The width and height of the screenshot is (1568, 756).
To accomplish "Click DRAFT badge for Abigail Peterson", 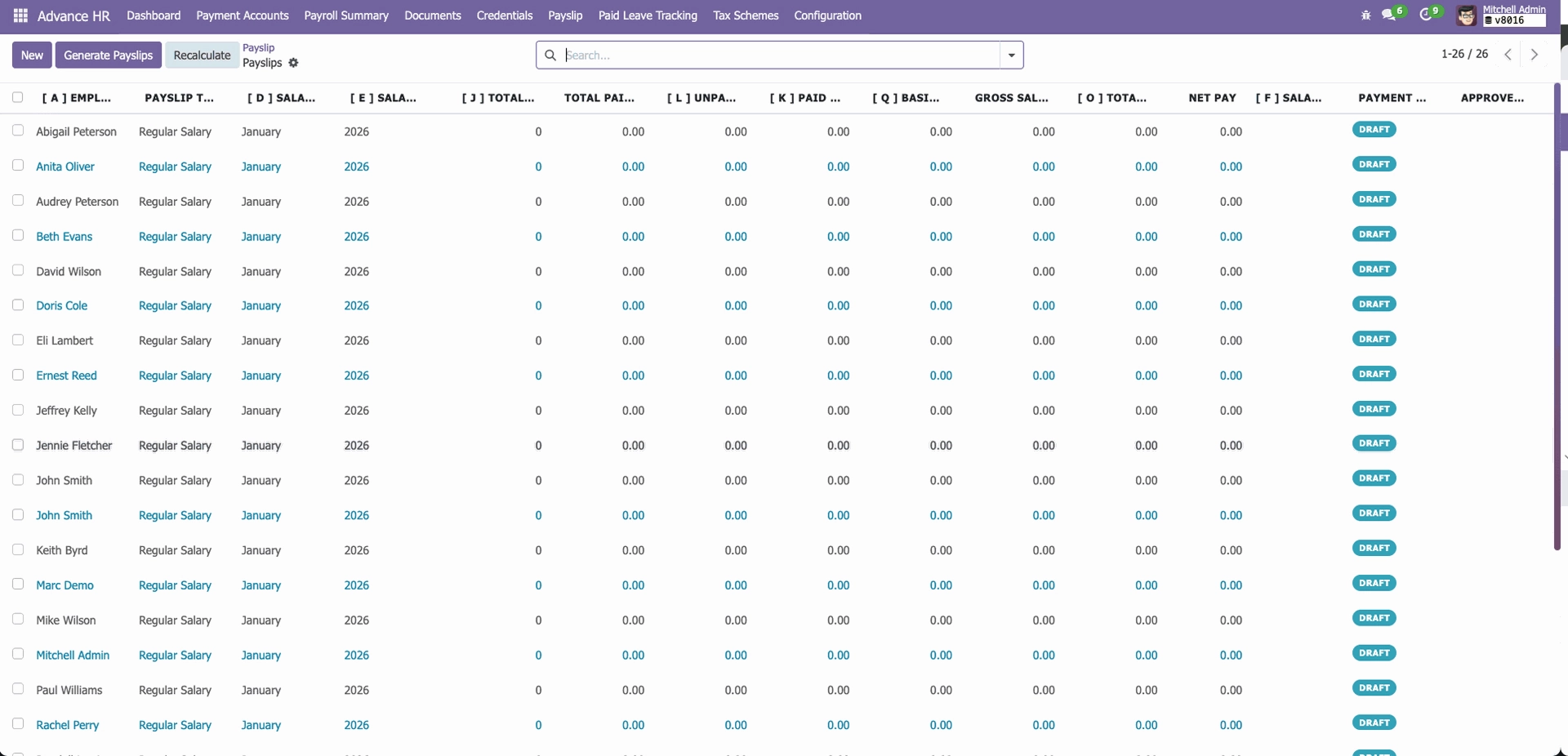I will coord(1374,129).
